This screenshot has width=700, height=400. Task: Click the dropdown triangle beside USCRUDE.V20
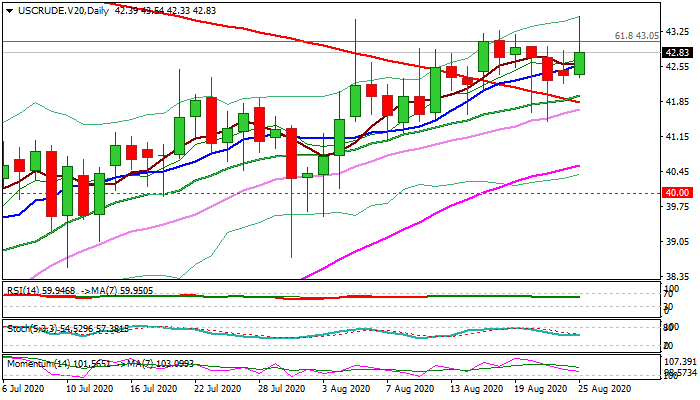pyautogui.click(x=10, y=11)
